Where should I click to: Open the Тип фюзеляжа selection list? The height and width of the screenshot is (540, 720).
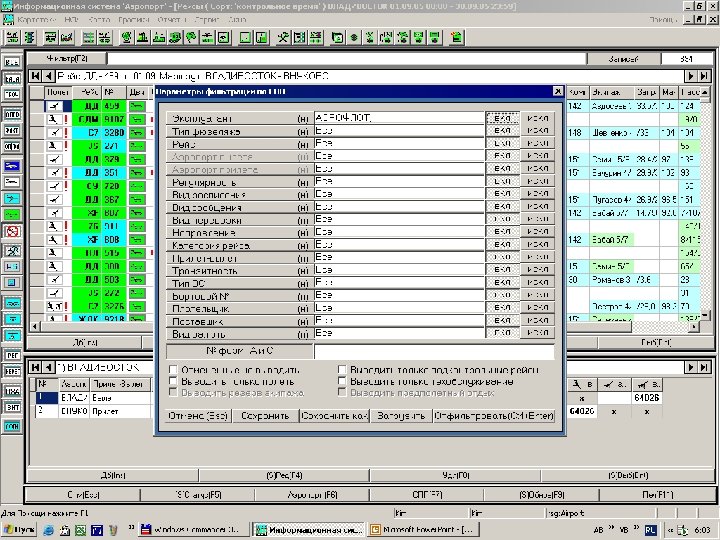coord(240,131)
